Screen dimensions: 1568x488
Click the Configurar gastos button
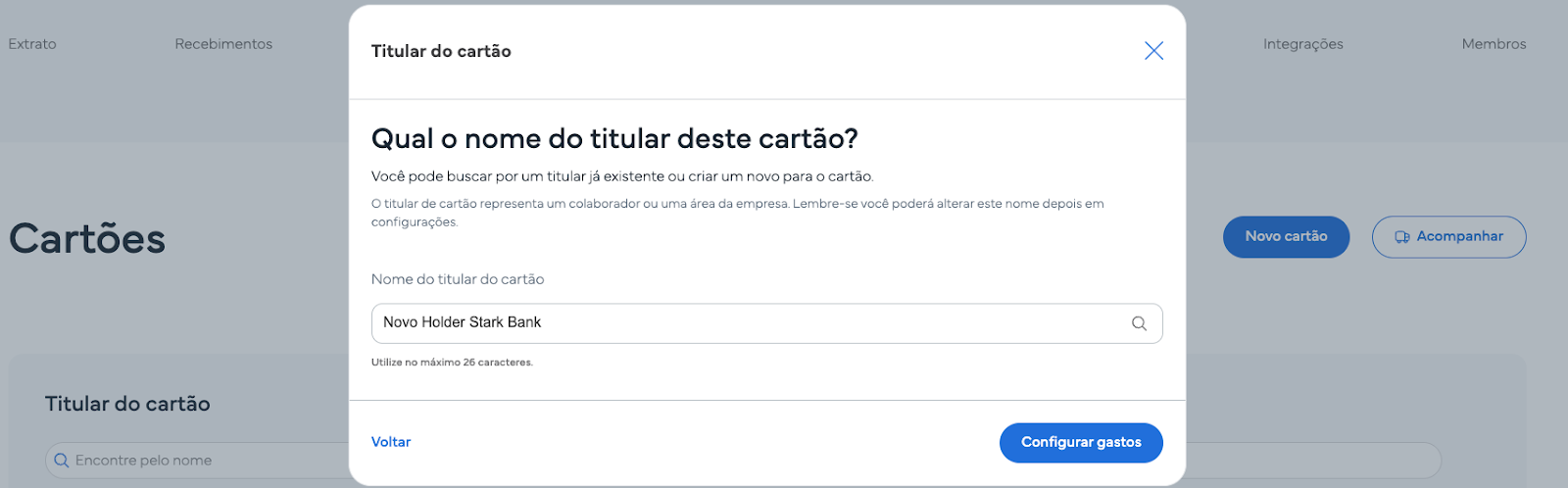point(1081,443)
